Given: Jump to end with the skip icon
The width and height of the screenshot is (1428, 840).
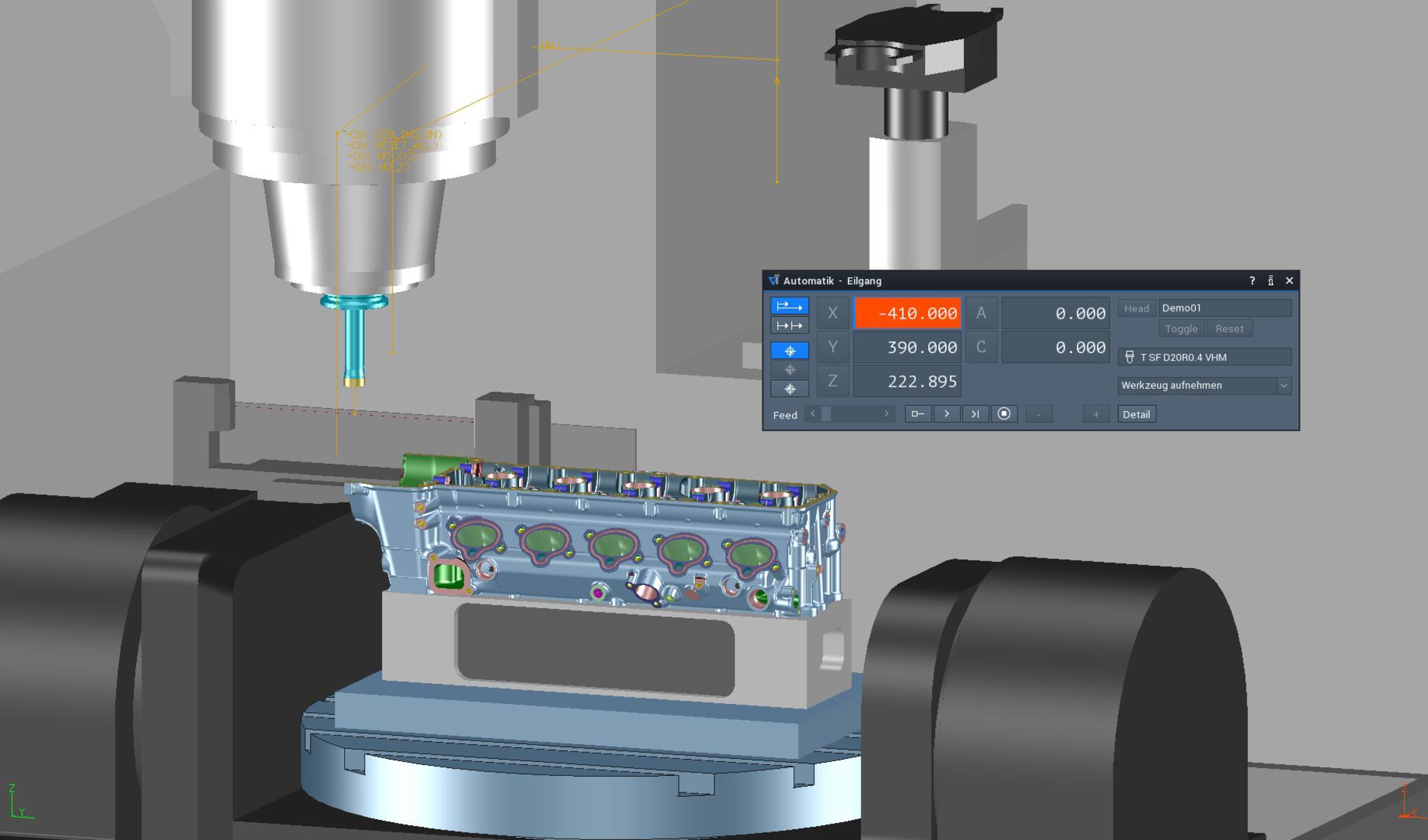Looking at the screenshot, I should click(975, 414).
